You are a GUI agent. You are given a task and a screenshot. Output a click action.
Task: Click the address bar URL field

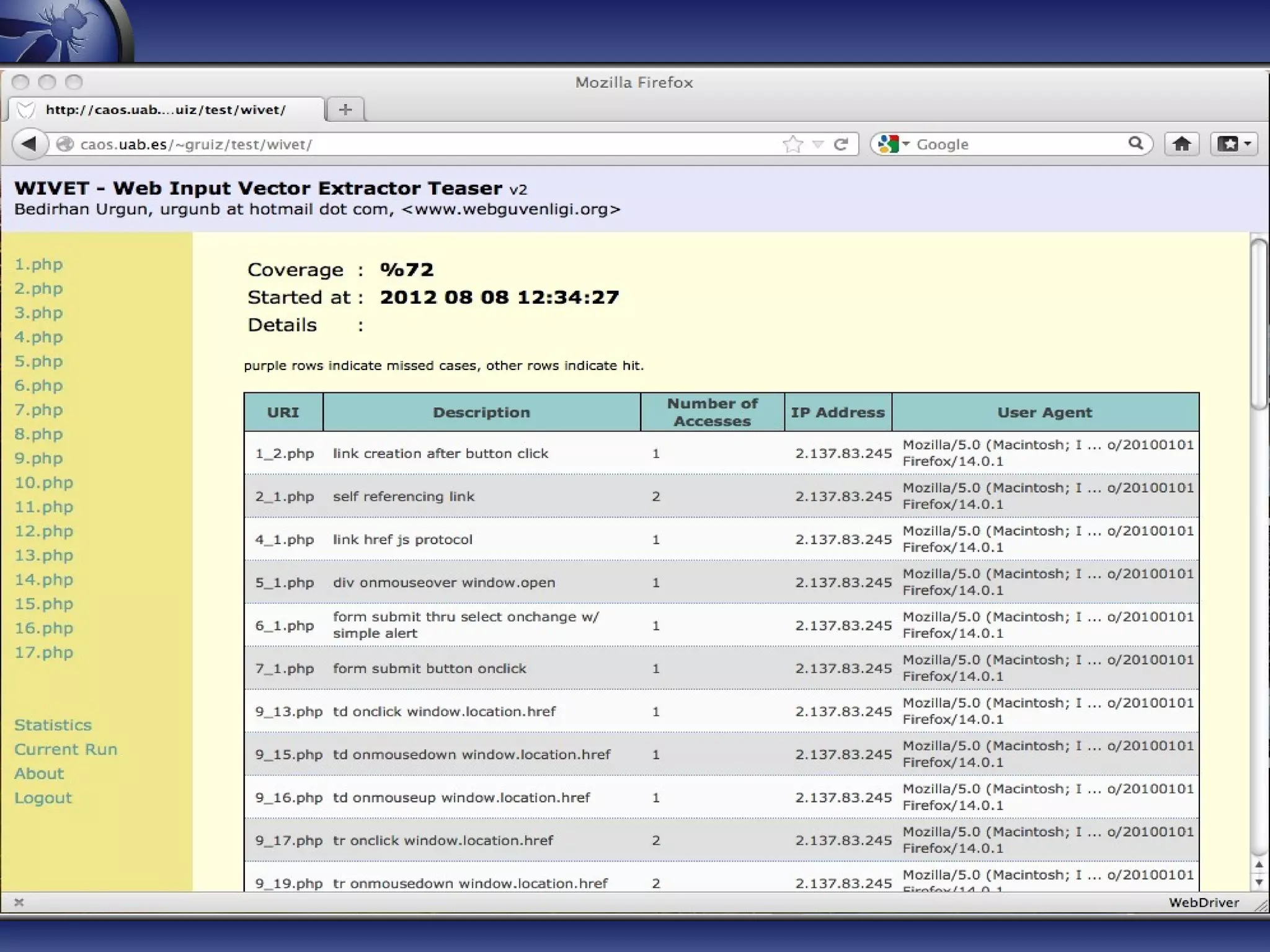click(x=422, y=144)
